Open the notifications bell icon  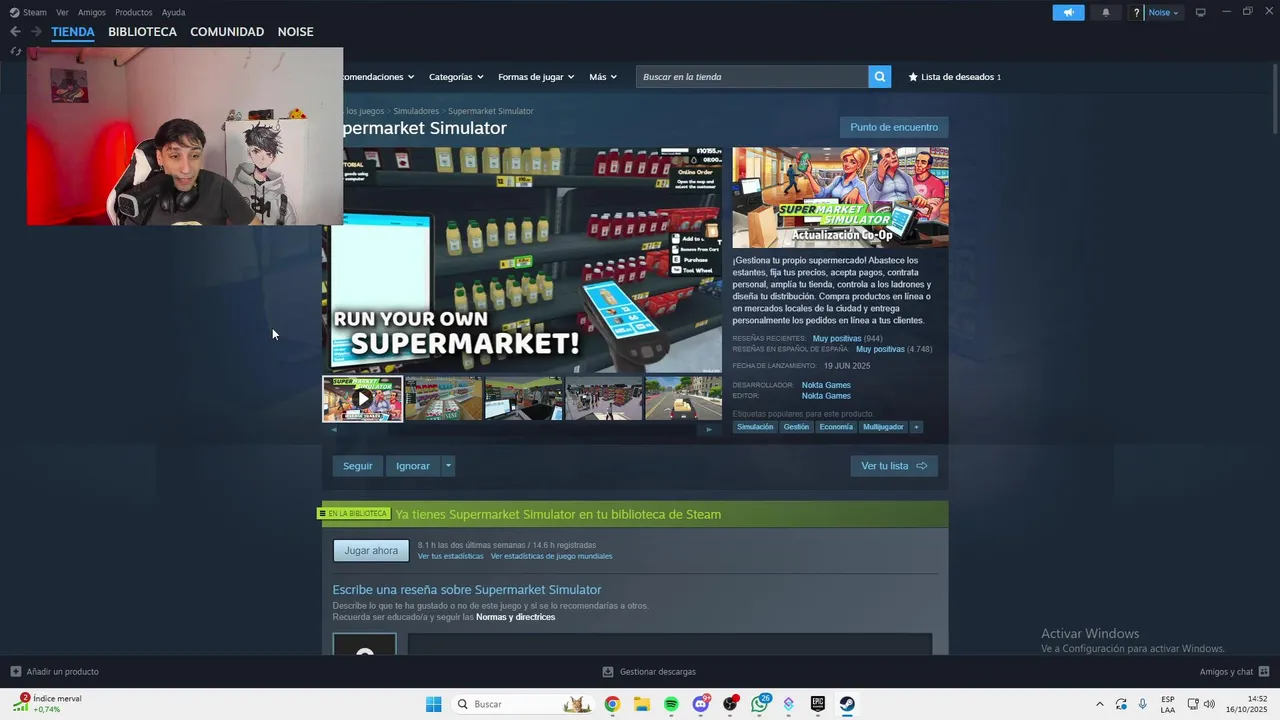(x=1105, y=12)
